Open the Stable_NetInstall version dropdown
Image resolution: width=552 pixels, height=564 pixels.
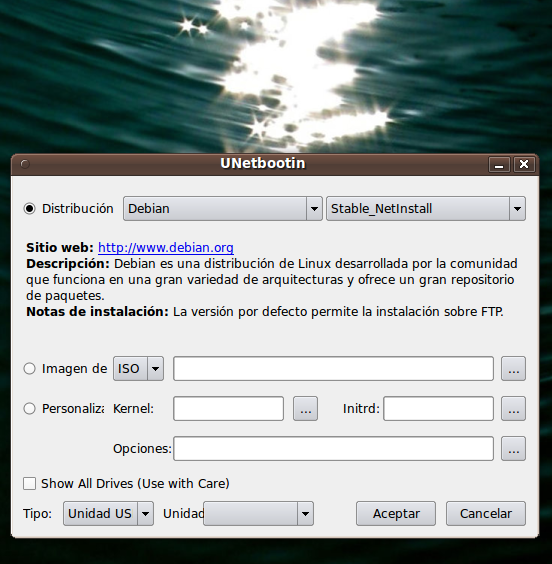pos(426,209)
